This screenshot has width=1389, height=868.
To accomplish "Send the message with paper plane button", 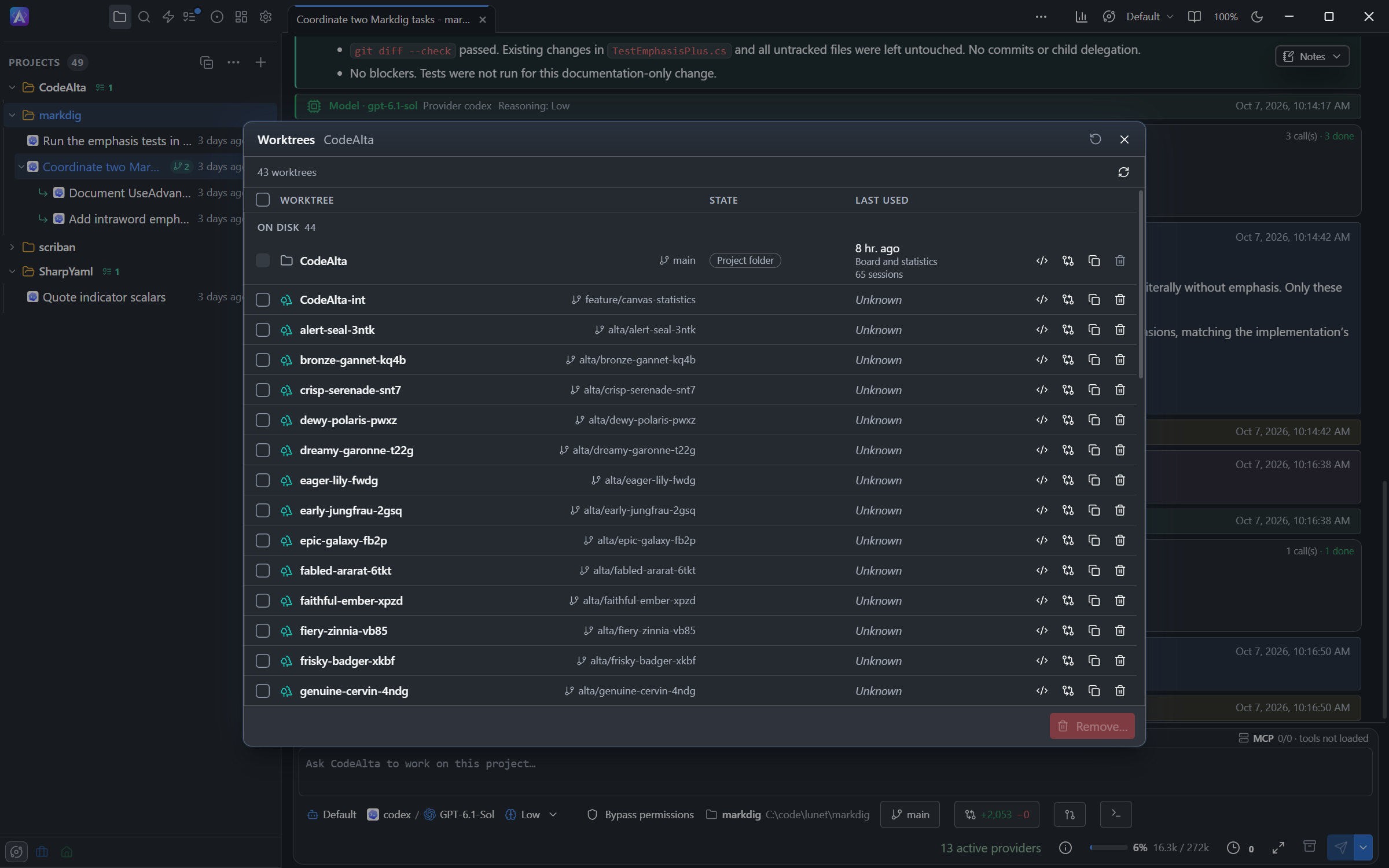I will point(1340,847).
